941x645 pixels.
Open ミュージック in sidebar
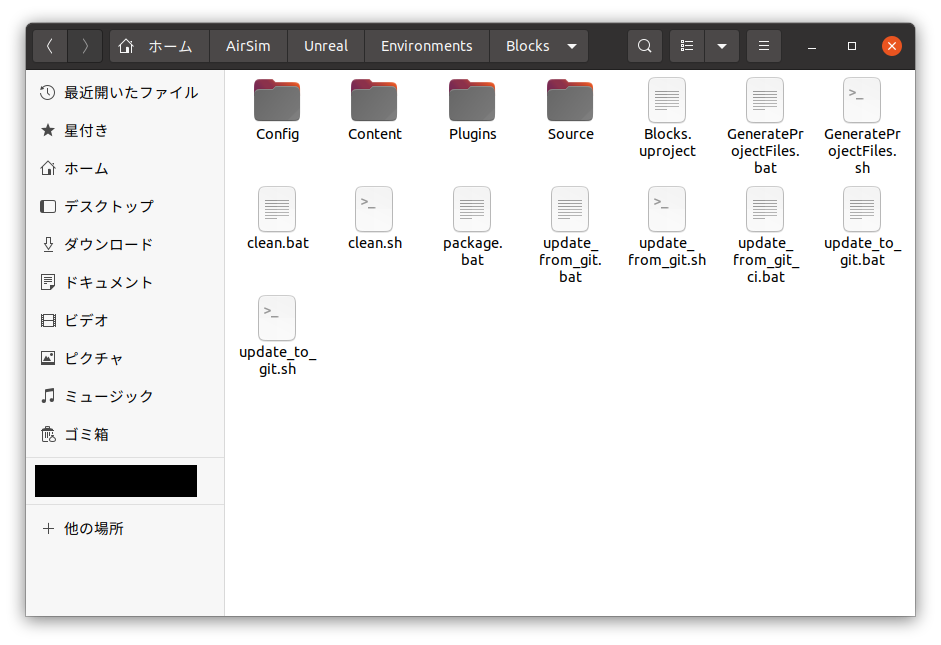point(125,396)
